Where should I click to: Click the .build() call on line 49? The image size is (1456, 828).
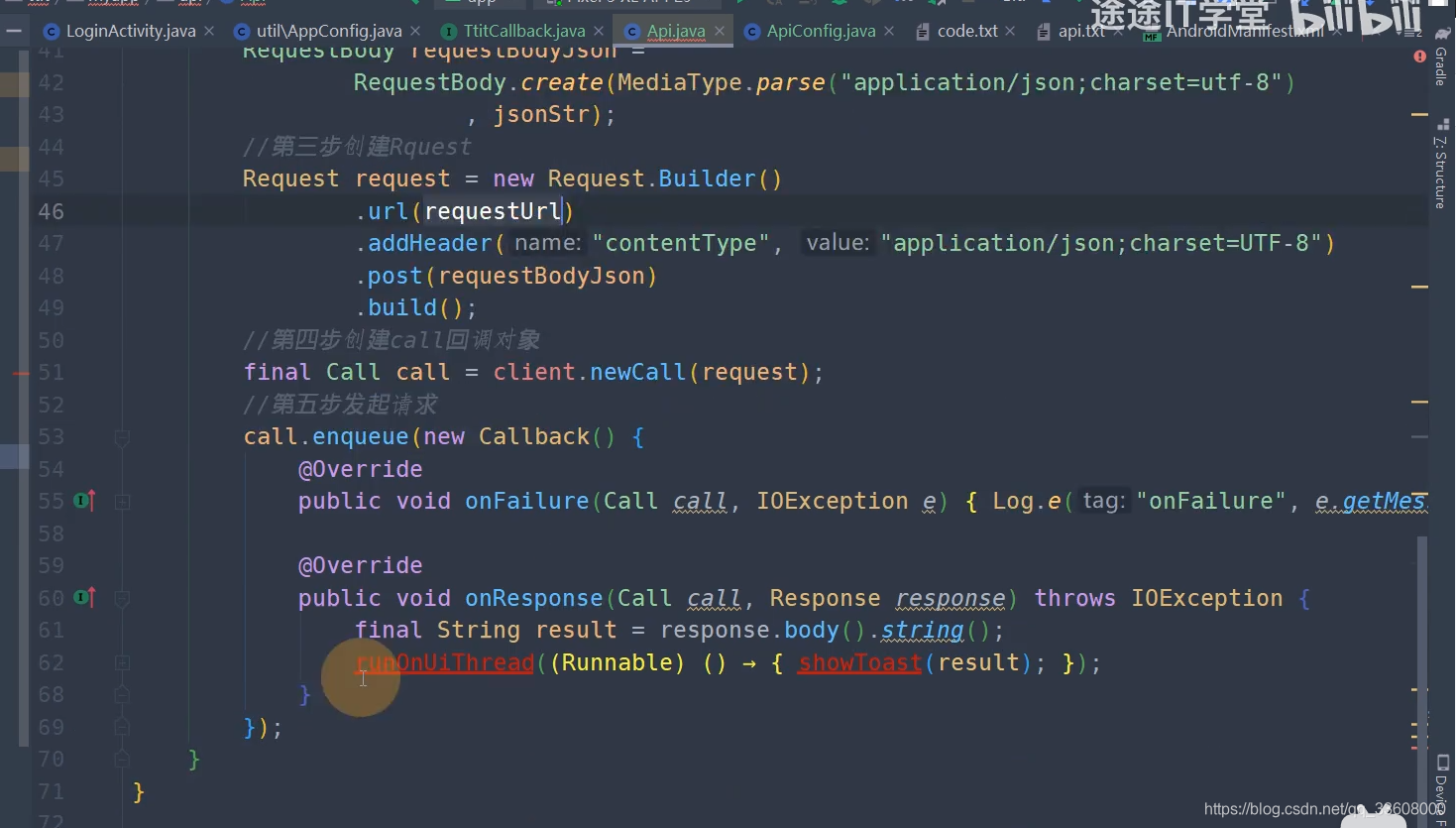point(415,307)
